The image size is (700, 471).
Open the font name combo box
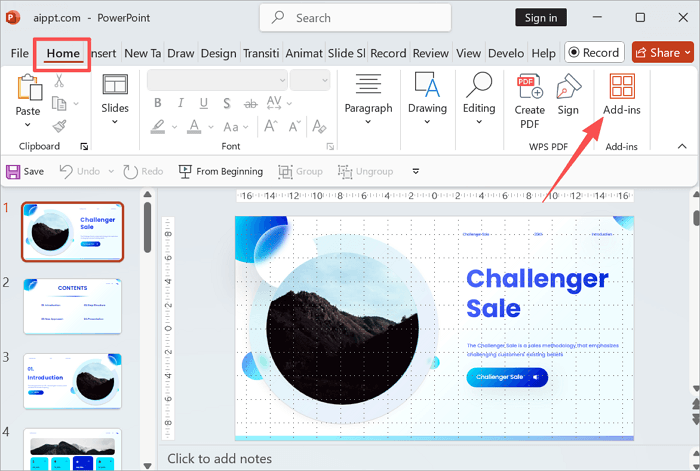click(216, 80)
